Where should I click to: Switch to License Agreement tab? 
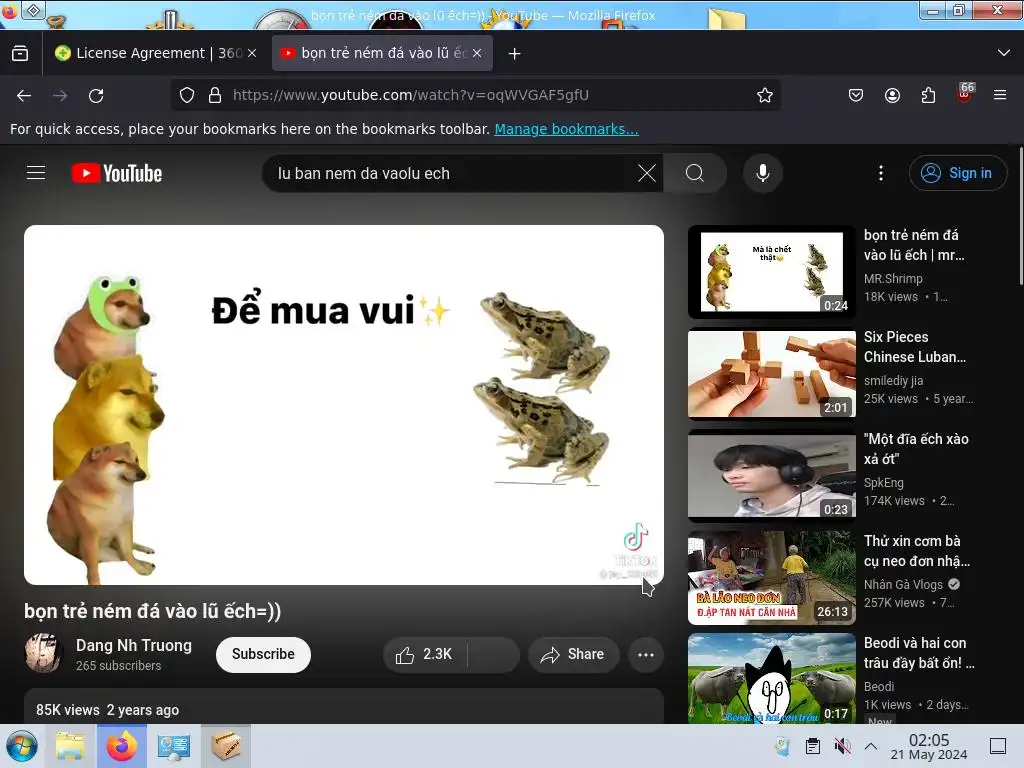click(155, 54)
